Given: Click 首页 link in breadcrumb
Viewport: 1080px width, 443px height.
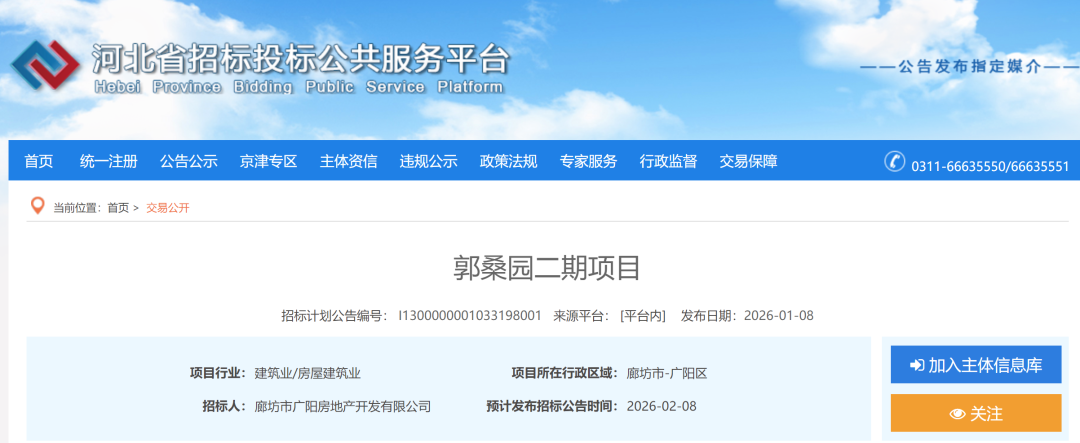Looking at the screenshot, I should 118,208.
